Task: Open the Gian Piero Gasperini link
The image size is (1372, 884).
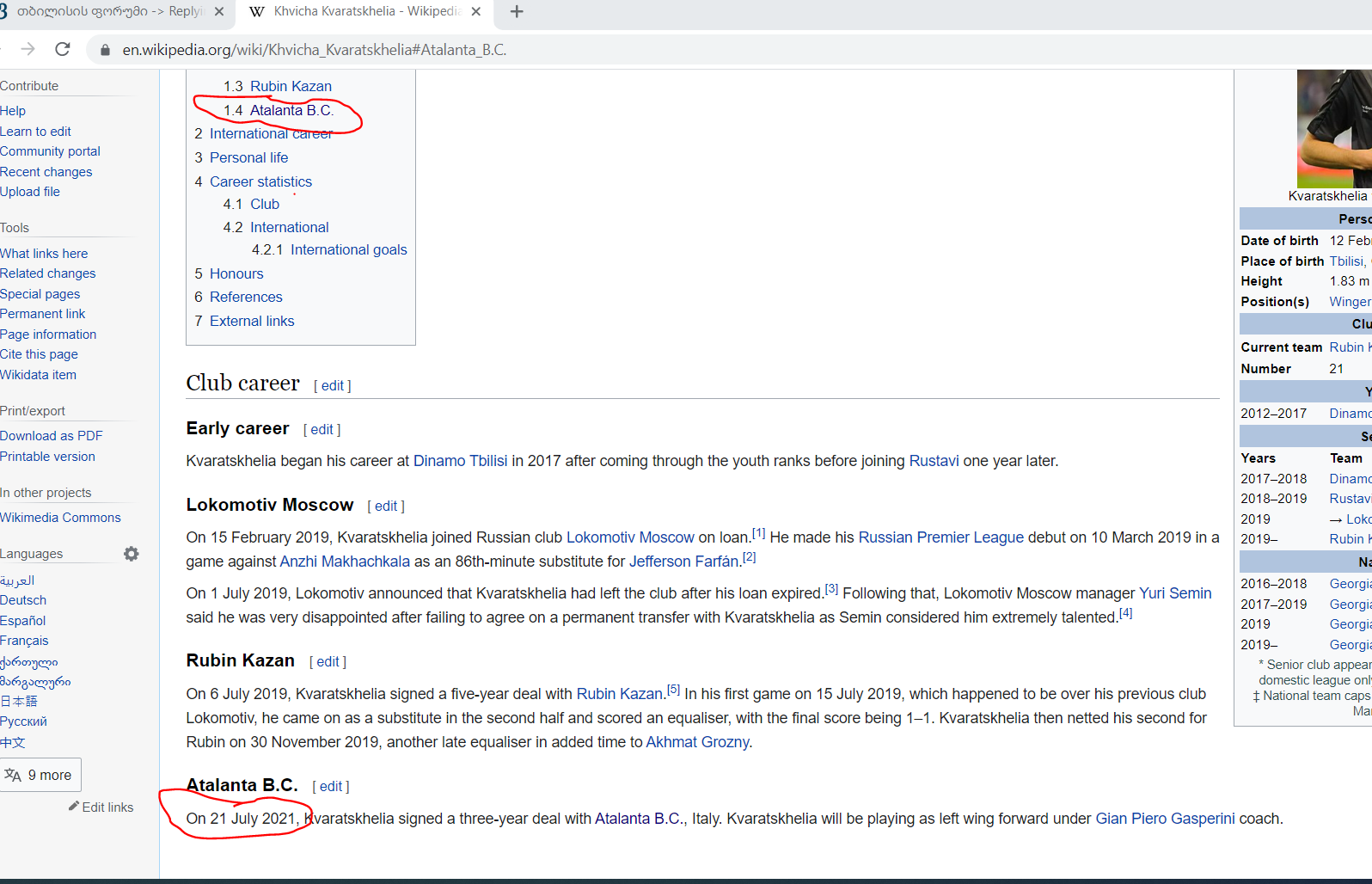Action: (x=1165, y=819)
